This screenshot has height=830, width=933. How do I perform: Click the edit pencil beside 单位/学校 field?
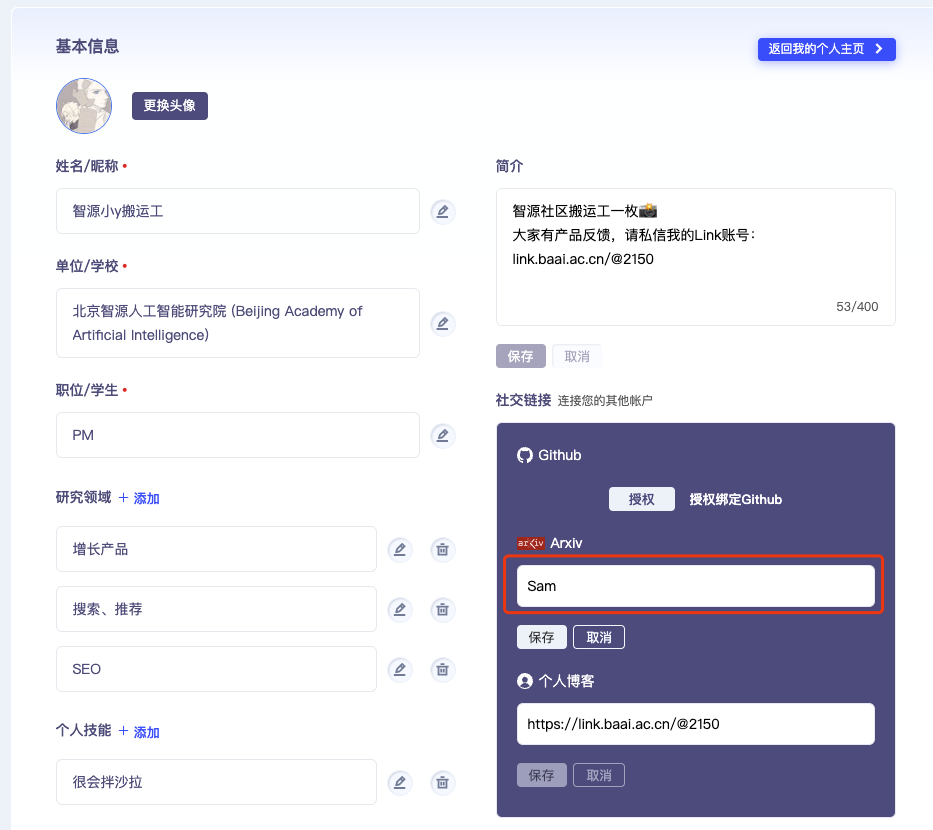click(443, 323)
